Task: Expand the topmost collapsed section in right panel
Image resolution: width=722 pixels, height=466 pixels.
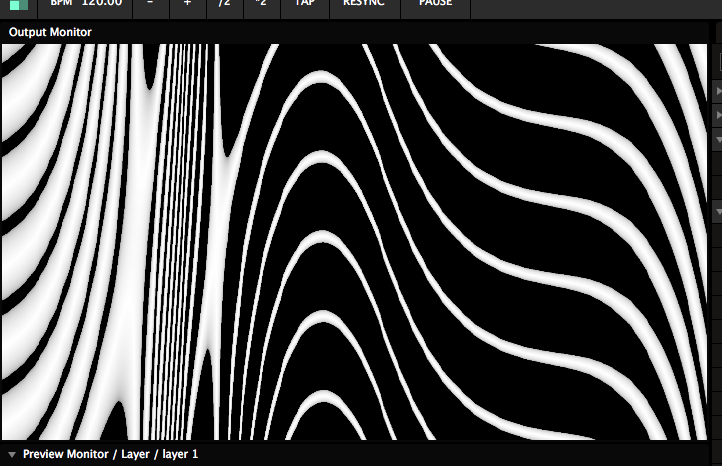Action: [x=718, y=91]
